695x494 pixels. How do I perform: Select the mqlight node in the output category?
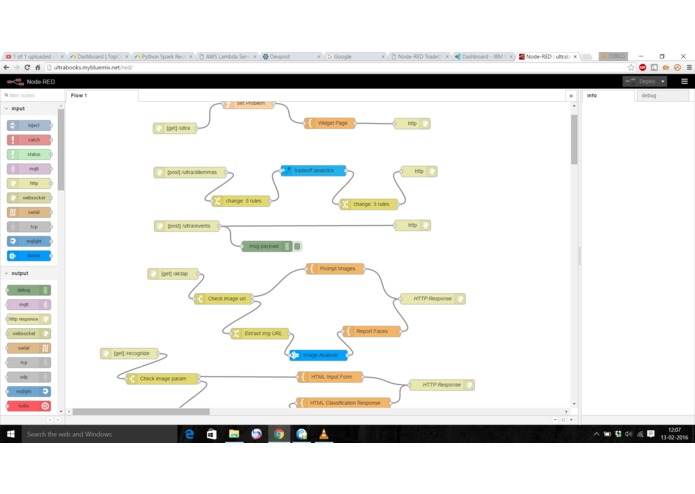click(29, 391)
